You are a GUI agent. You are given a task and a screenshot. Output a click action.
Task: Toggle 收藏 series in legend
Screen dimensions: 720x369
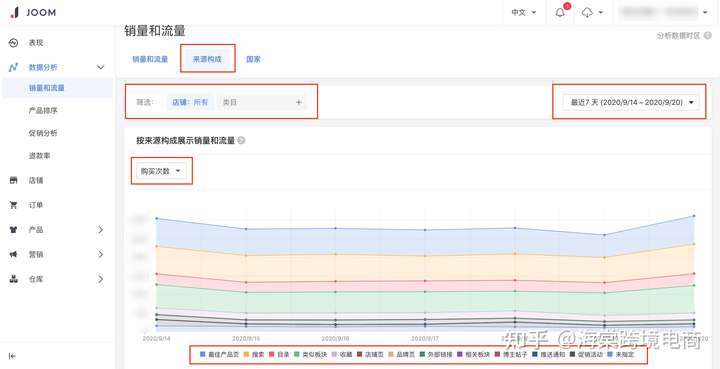click(341, 354)
